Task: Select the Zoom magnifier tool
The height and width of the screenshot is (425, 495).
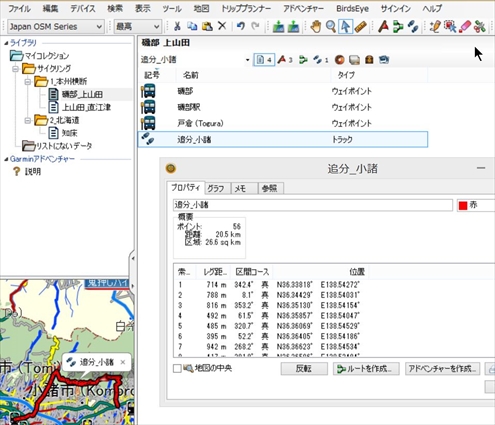Action: pos(331,26)
